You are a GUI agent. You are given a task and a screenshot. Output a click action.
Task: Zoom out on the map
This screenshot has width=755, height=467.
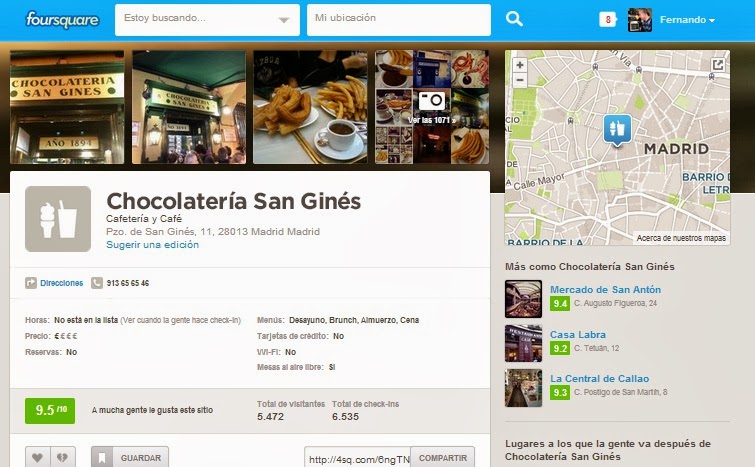click(520, 79)
